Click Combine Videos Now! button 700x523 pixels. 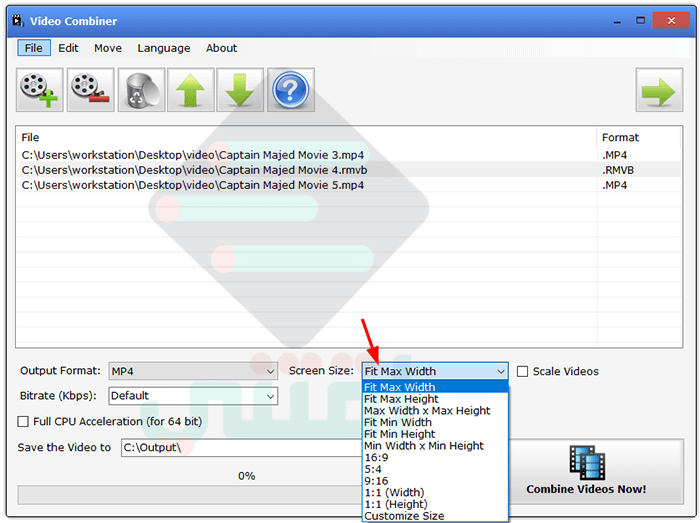[x=596, y=472]
